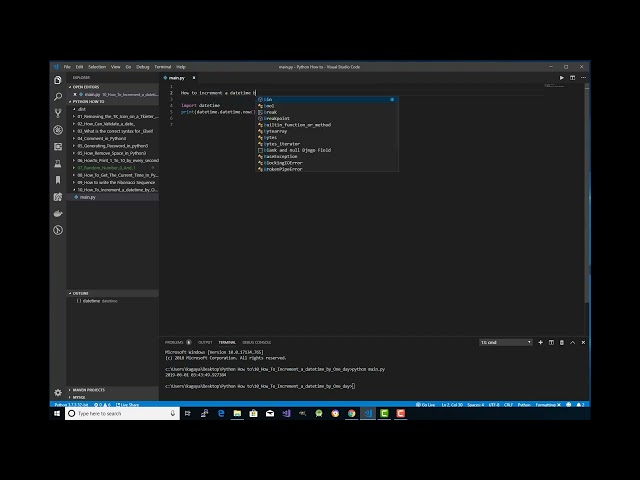The width and height of the screenshot is (640, 480).
Task: Open the editor More Actions ellipsis
Action: [584, 78]
